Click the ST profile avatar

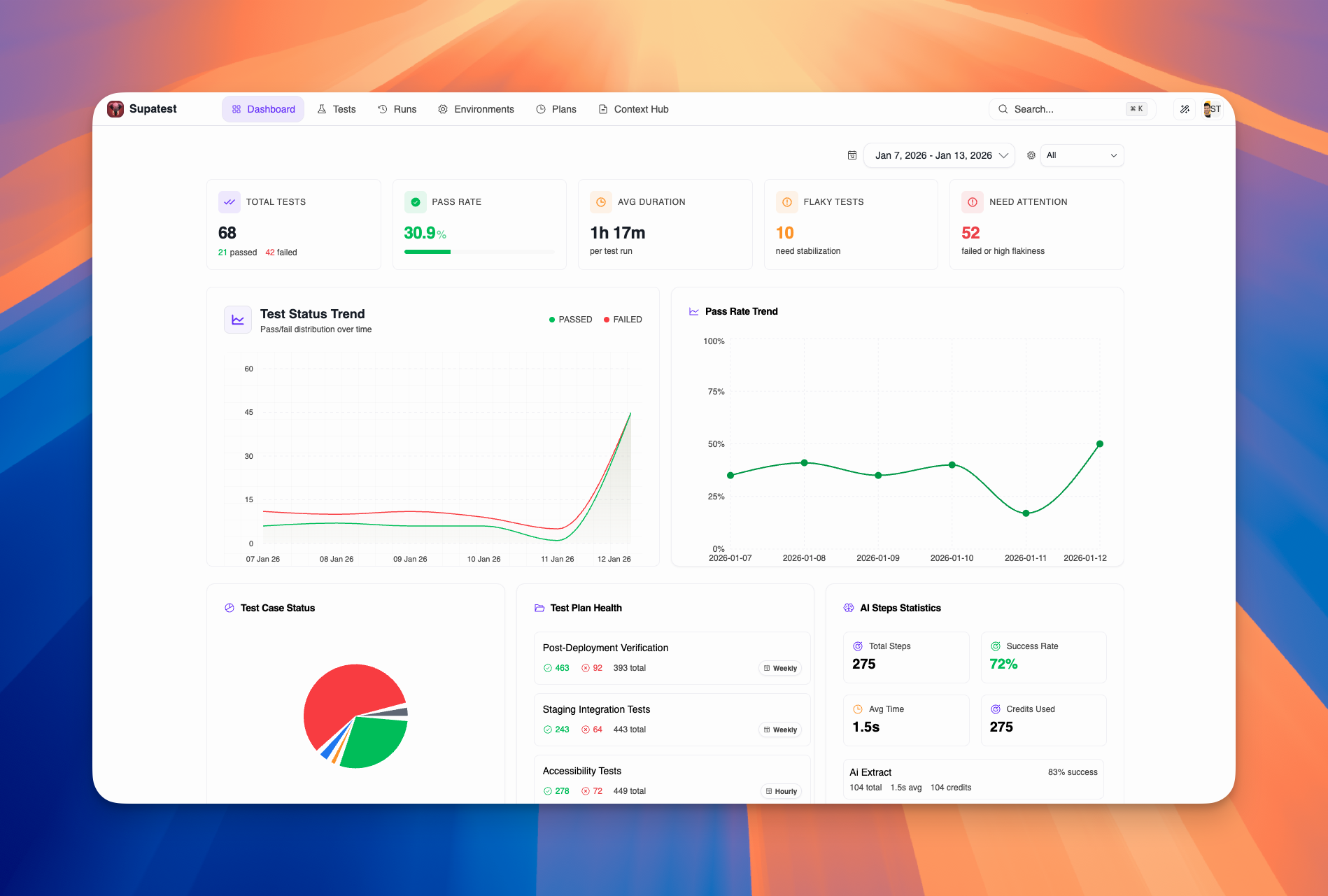[1211, 108]
